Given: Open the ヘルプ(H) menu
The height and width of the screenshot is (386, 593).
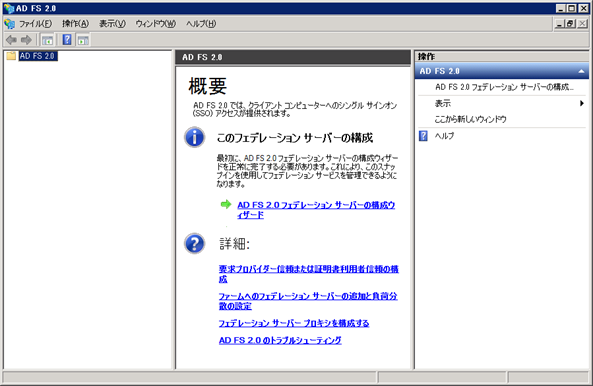Looking at the screenshot, I should tap(201, 24).
